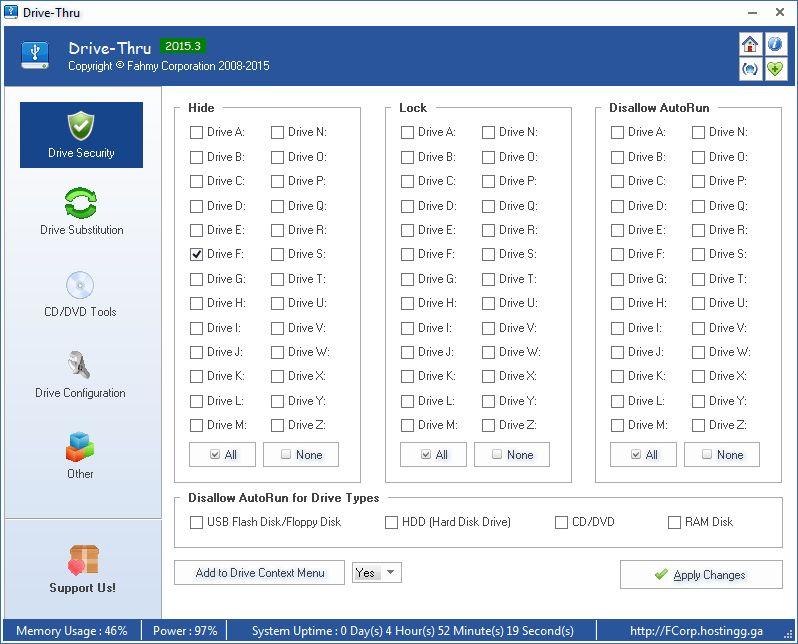Disallow AutoRun for USB Flash Disk/Floppy Disk
798x644 pixels.
[196, 522]
